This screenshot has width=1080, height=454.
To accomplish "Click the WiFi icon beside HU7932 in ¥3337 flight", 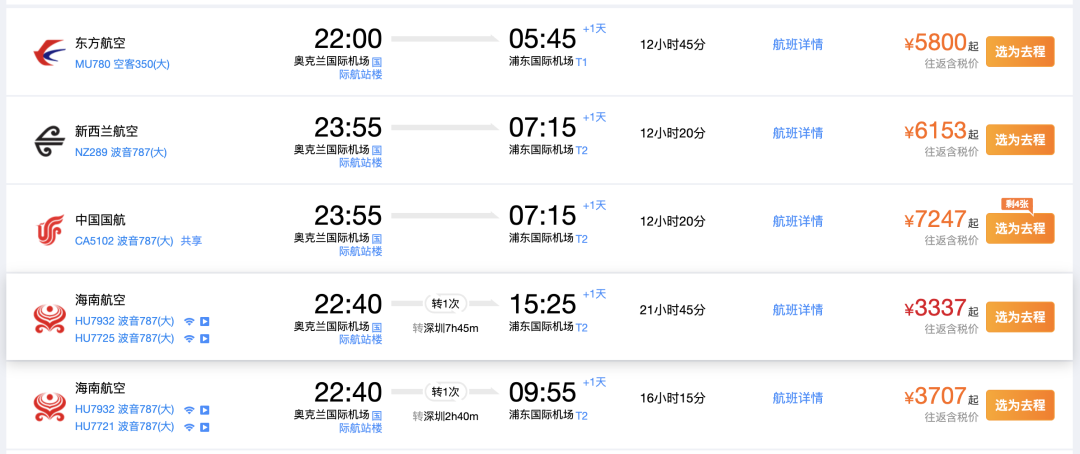I will click(x=189, y=321).
